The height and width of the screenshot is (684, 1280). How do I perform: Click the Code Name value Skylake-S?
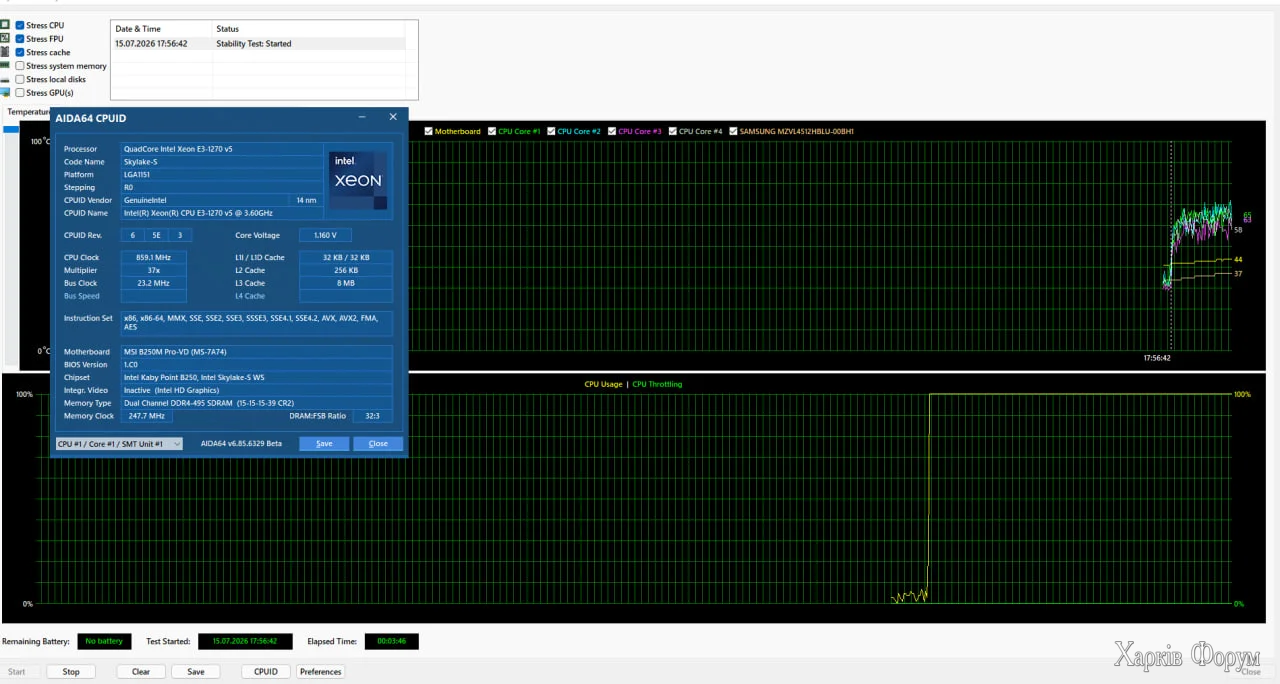222,162
